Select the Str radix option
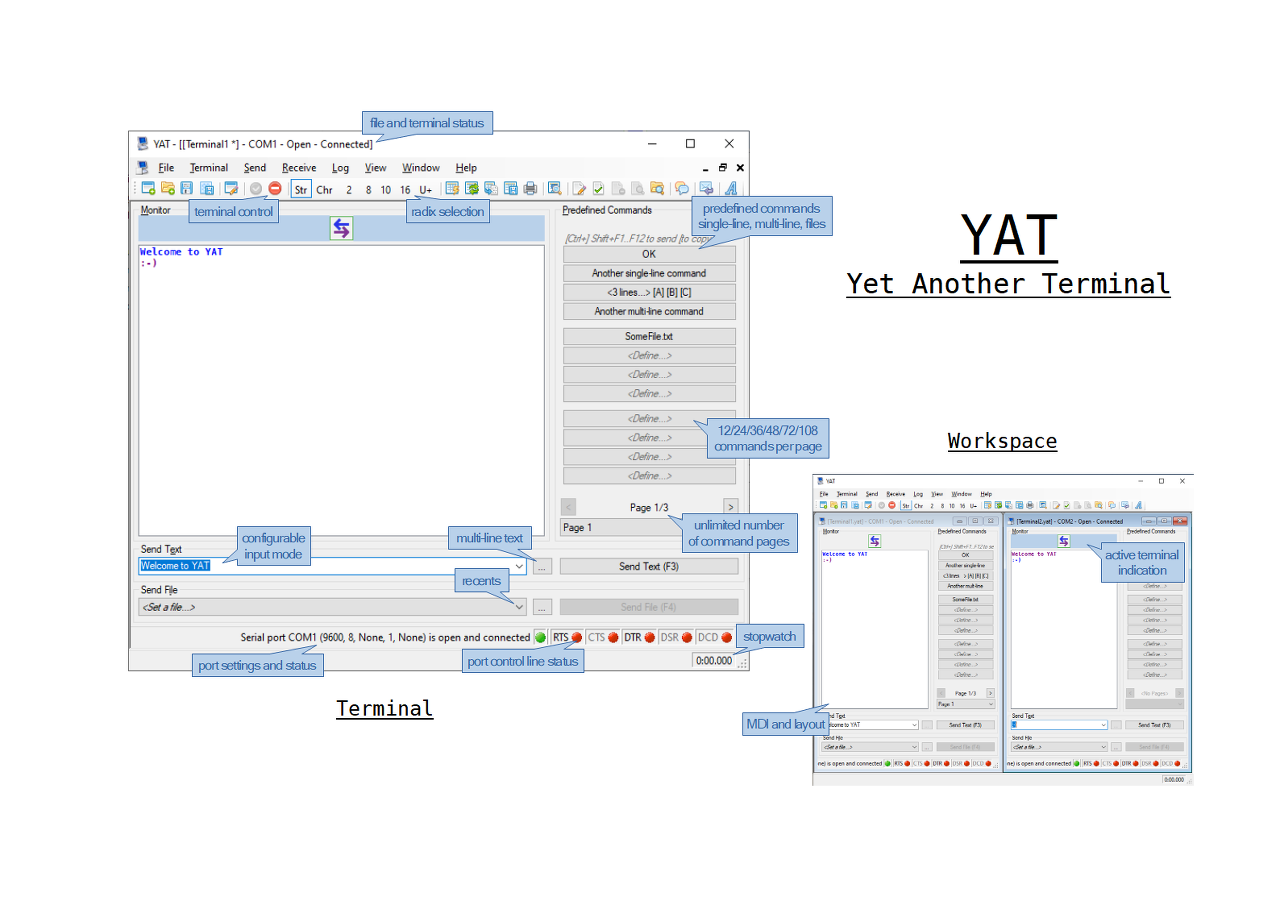 [301, 189]
